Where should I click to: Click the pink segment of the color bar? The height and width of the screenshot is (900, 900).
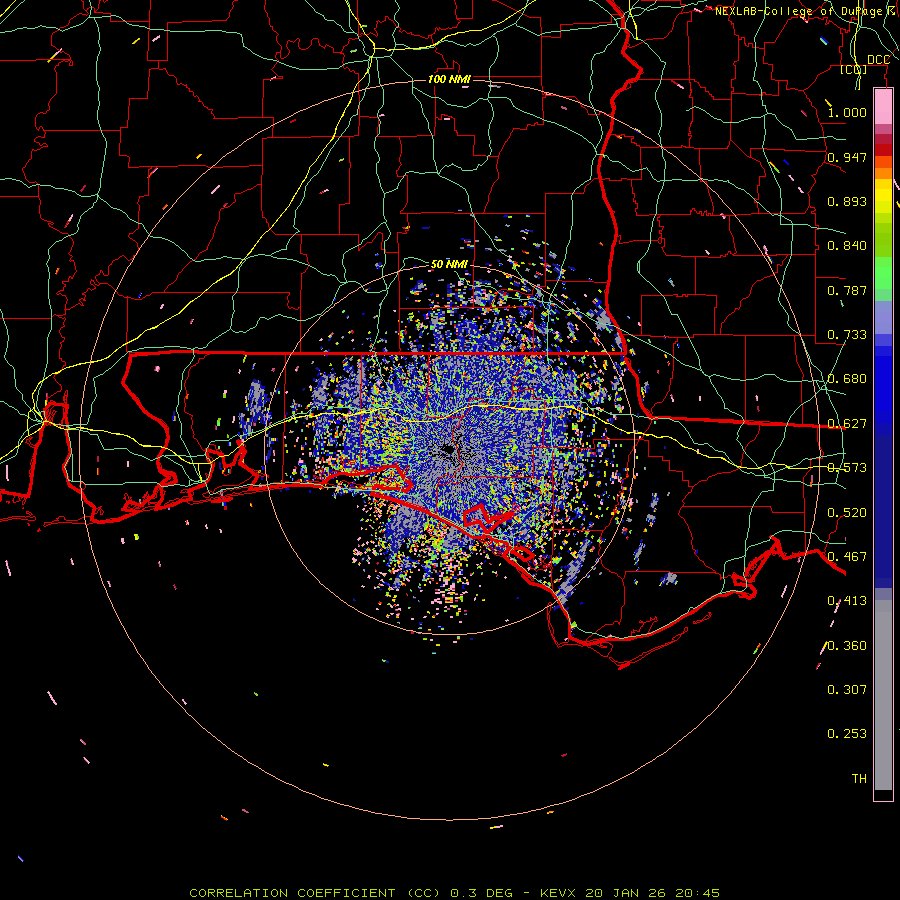coord(883,107)
